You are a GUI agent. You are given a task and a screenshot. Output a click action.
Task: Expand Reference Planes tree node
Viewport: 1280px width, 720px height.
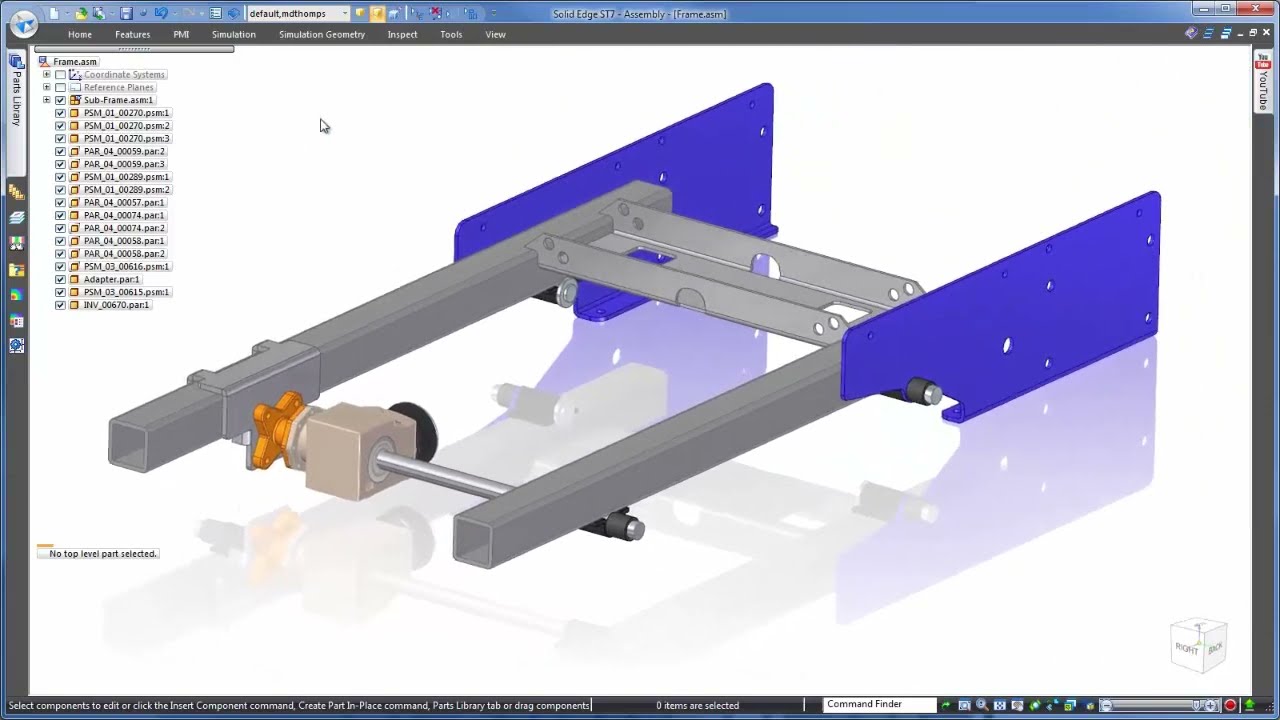click(x=46, y=88)
